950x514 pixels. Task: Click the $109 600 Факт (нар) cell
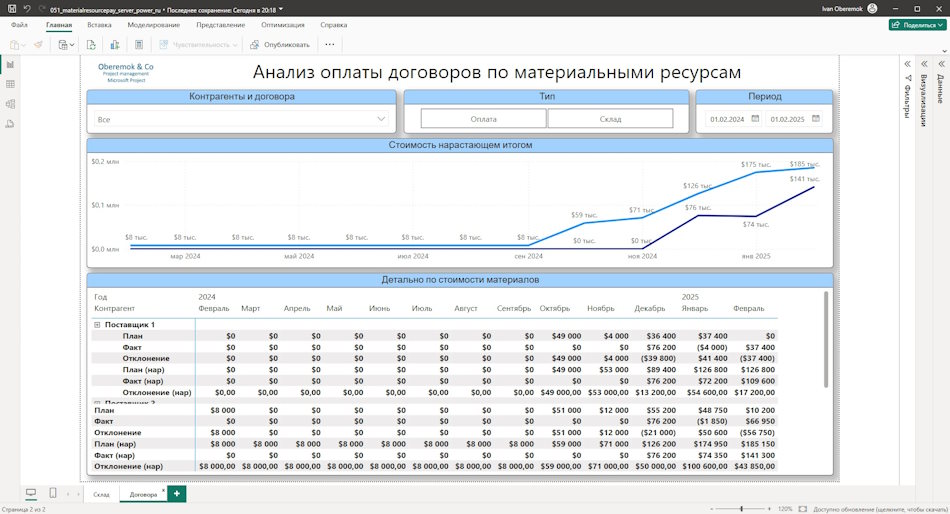[x=760, y=381]
